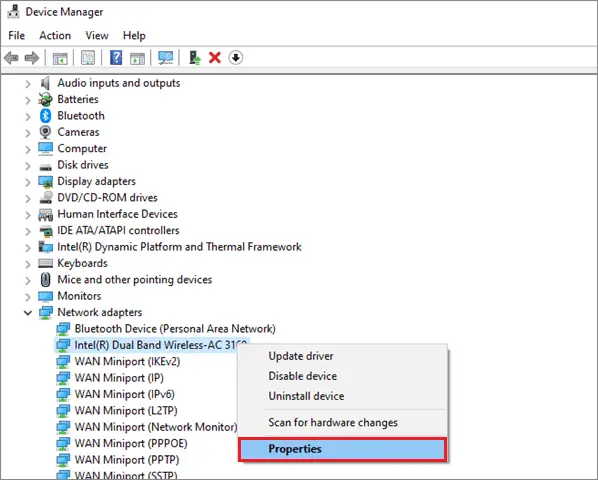Open the File menu

[16, 35]
